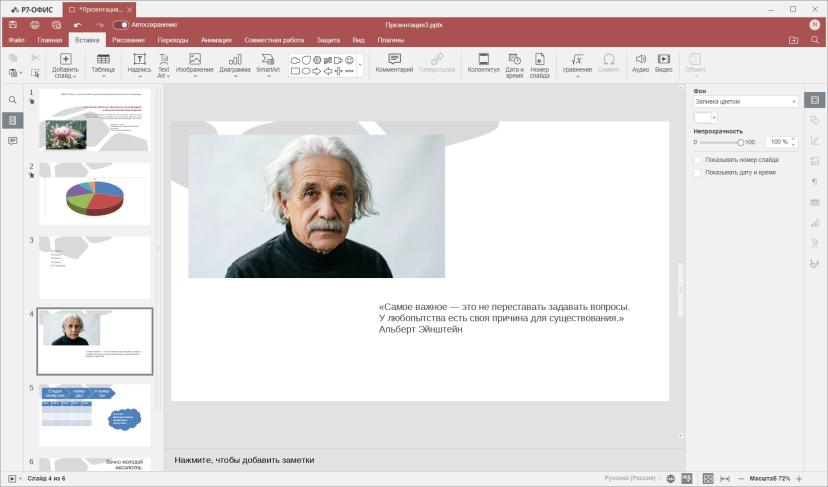828x487 pixels.
Task: Select the cloud shape in the shape gallery
Action: [x=295, y=60]
